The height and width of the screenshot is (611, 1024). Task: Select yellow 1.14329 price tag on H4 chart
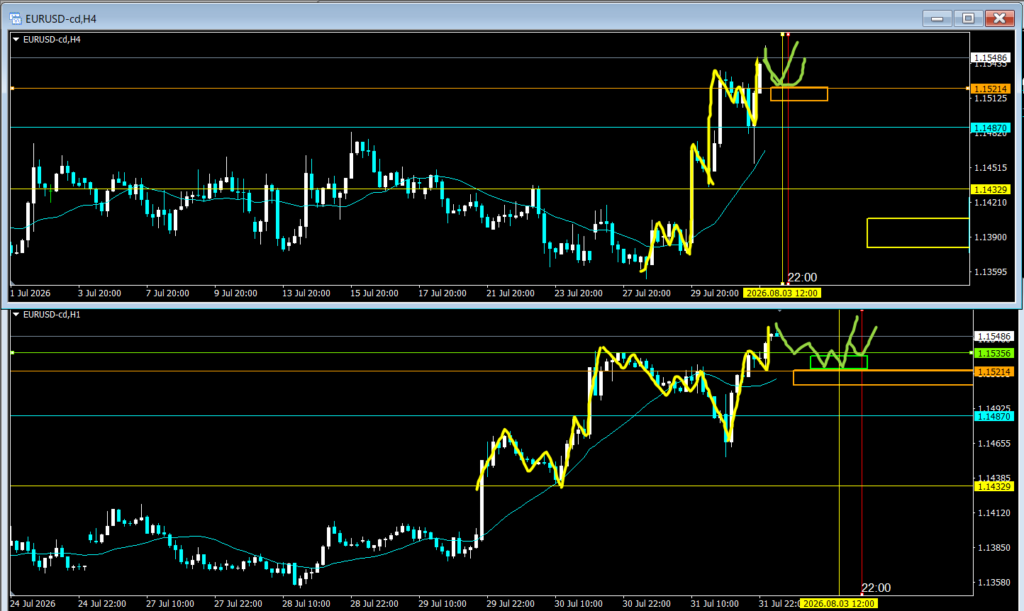[990, 189]
